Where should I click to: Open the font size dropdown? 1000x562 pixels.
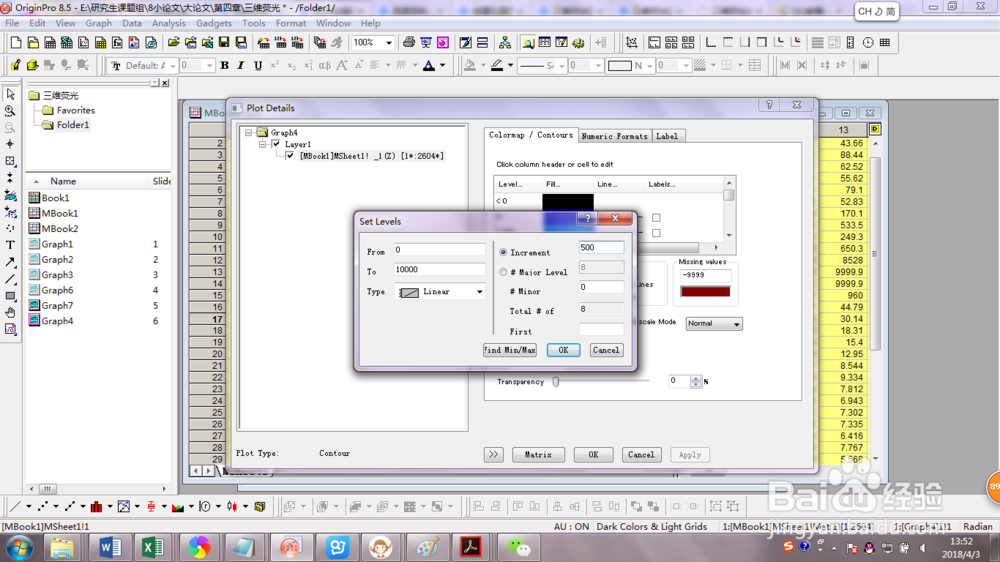click(x=209, y=66)
